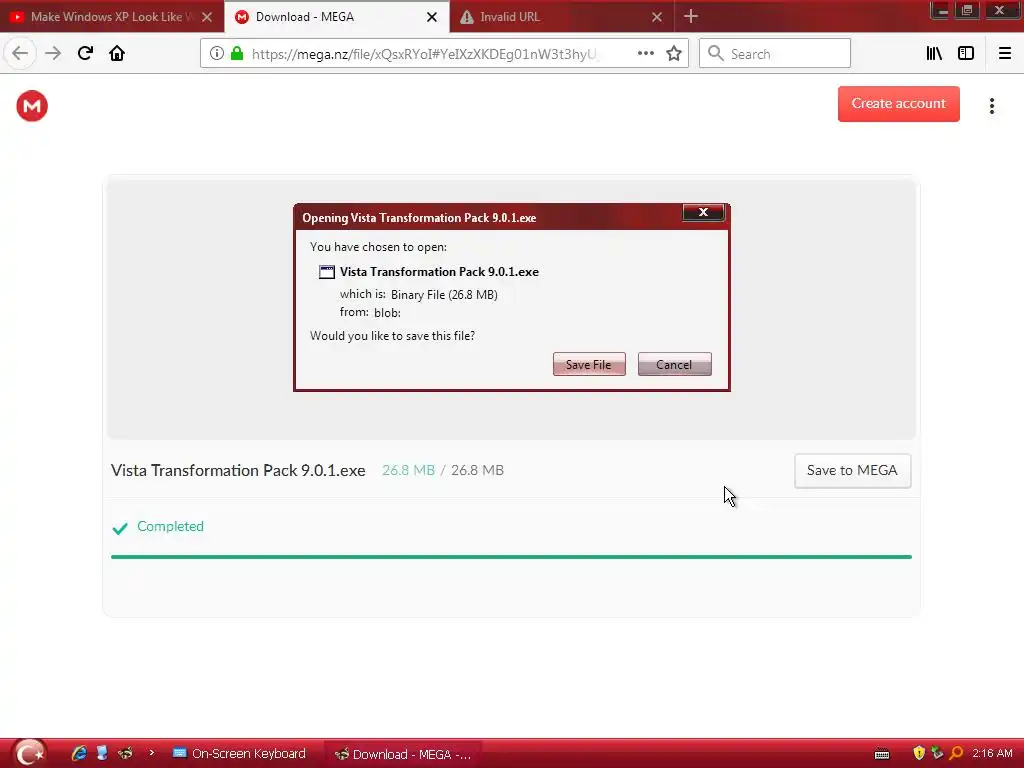1024x768 pixels.
Task: Show site information icon in address bar
Action: click(x=217, y=54)
